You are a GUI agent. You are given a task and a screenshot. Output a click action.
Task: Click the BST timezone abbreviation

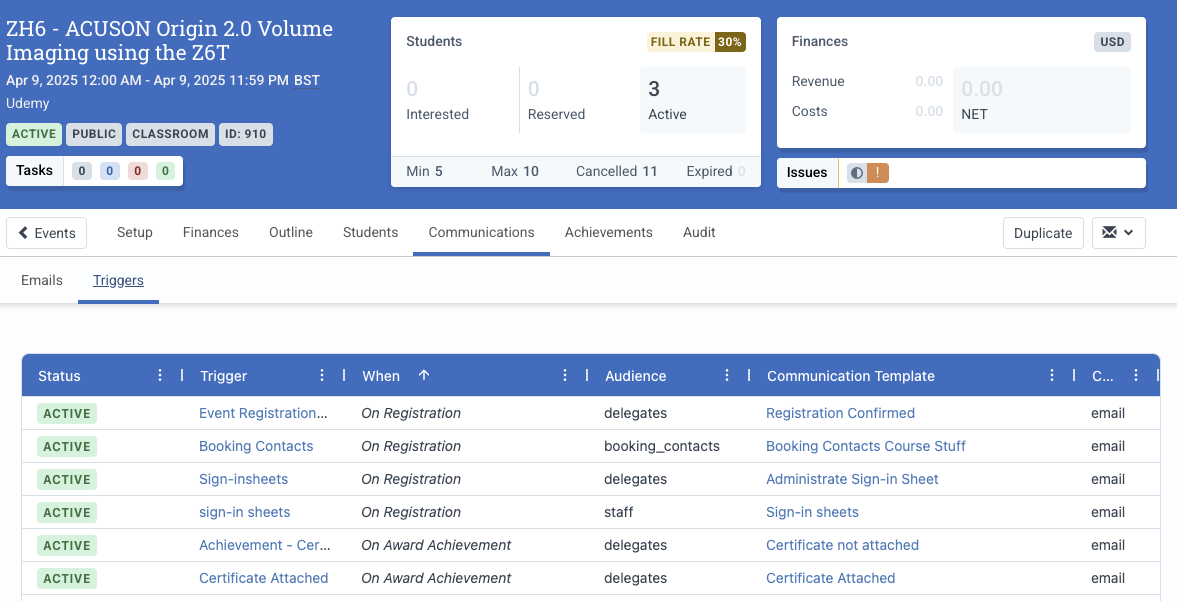point(307,80)
